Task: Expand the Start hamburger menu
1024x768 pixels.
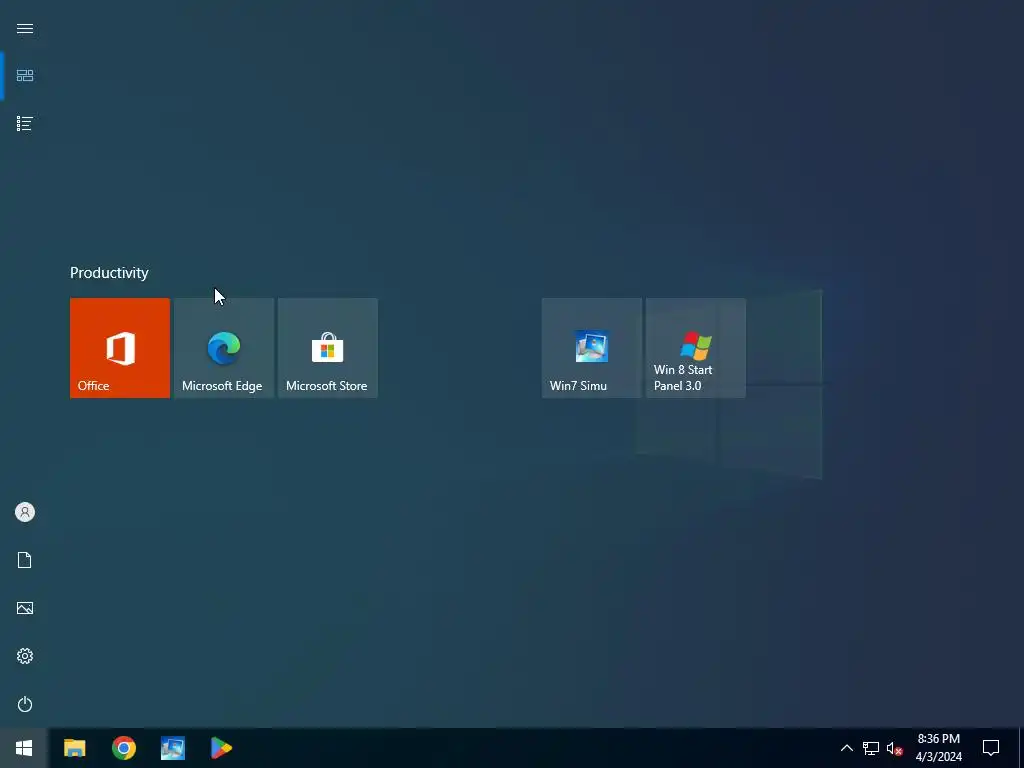Action: tap(25, 29)
